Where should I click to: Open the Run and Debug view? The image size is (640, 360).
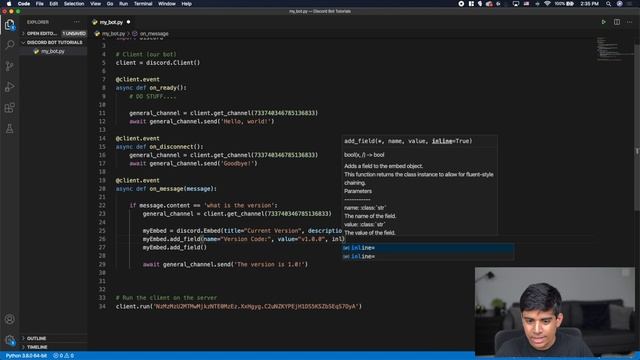tap(10, 87)
